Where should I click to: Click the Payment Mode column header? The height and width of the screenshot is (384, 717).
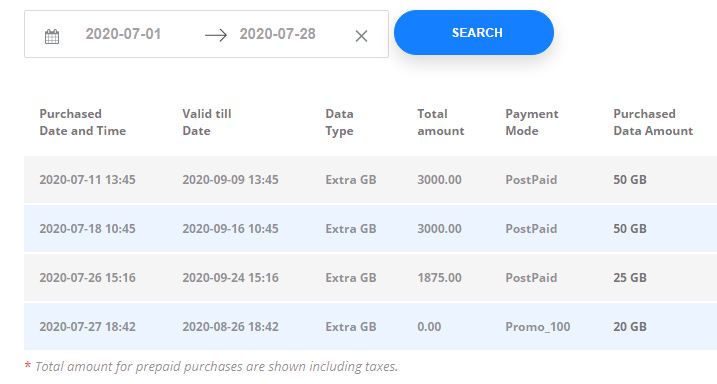532,122
